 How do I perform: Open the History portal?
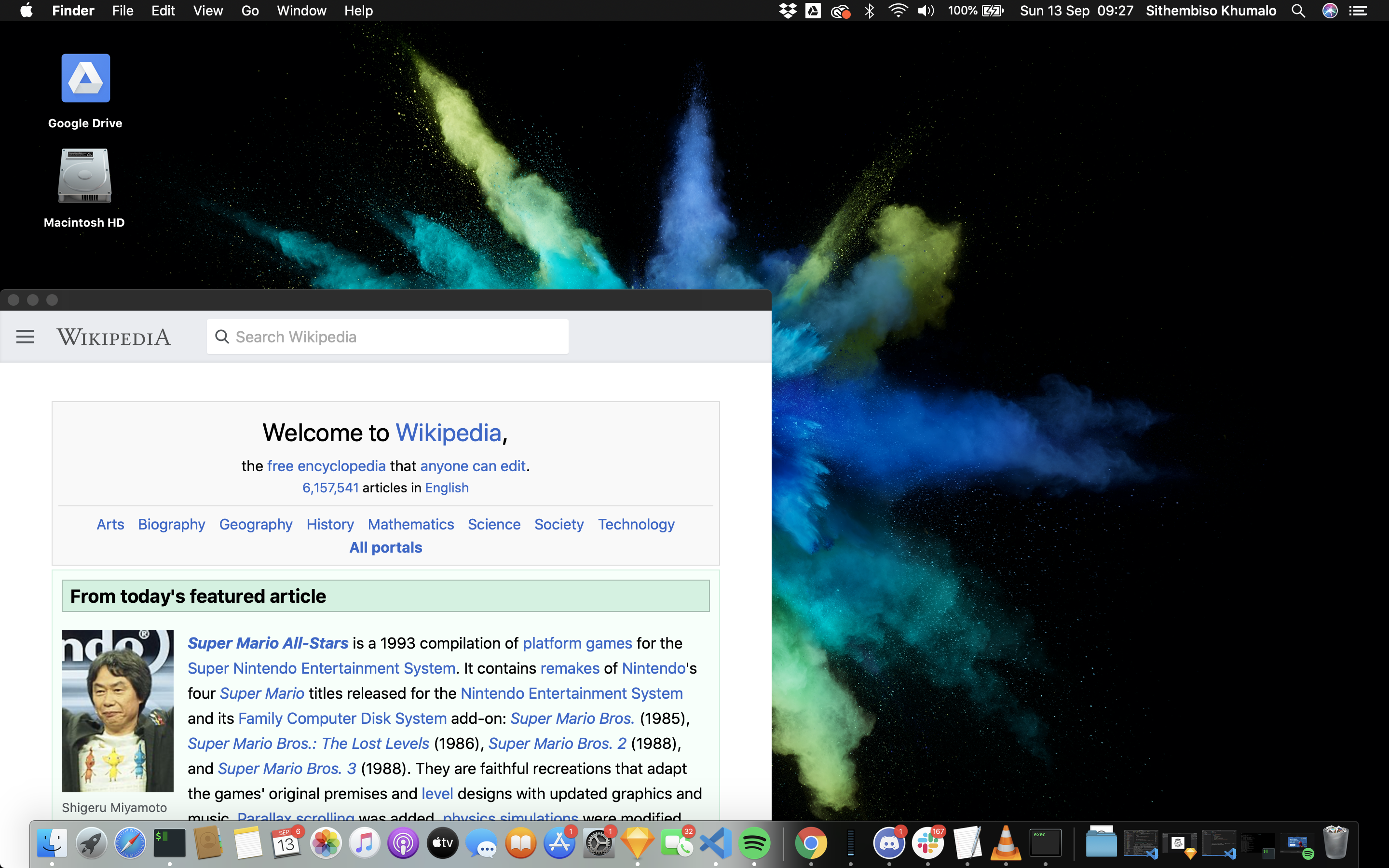tap(330, 524)
